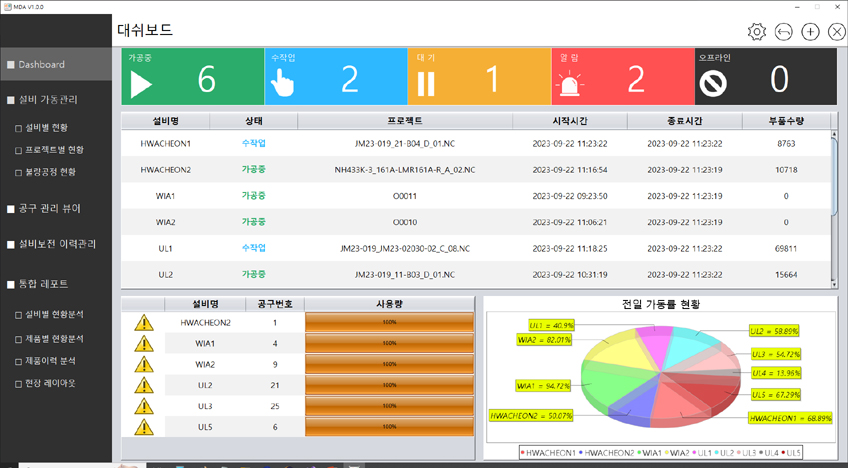This screenshot has height=468, width=848.
Task: Expand the 설비 가동관리 sidebar section
Action: [x=48, y=100]
